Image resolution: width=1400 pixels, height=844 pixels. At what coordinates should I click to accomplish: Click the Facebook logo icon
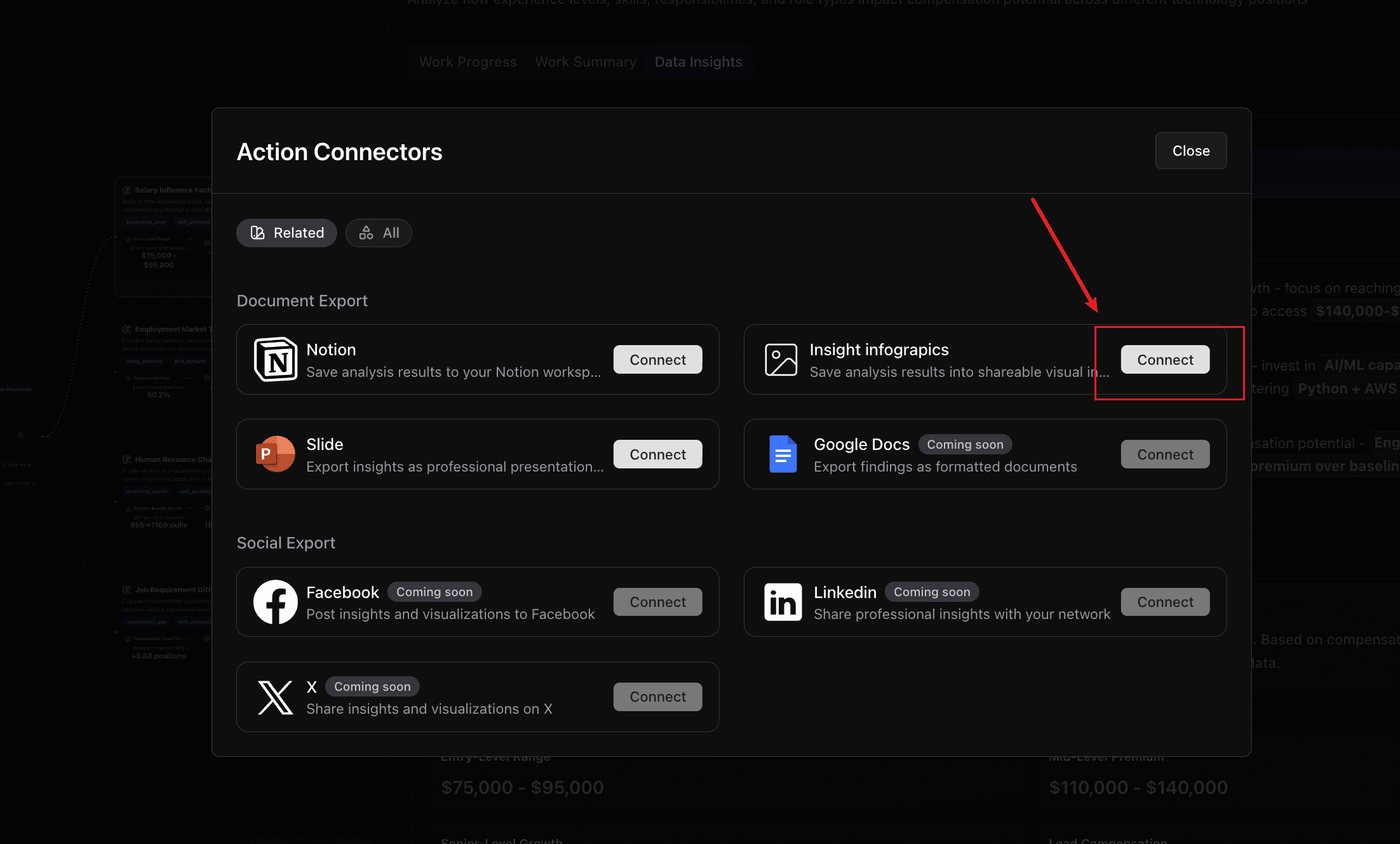pos(275,602)
